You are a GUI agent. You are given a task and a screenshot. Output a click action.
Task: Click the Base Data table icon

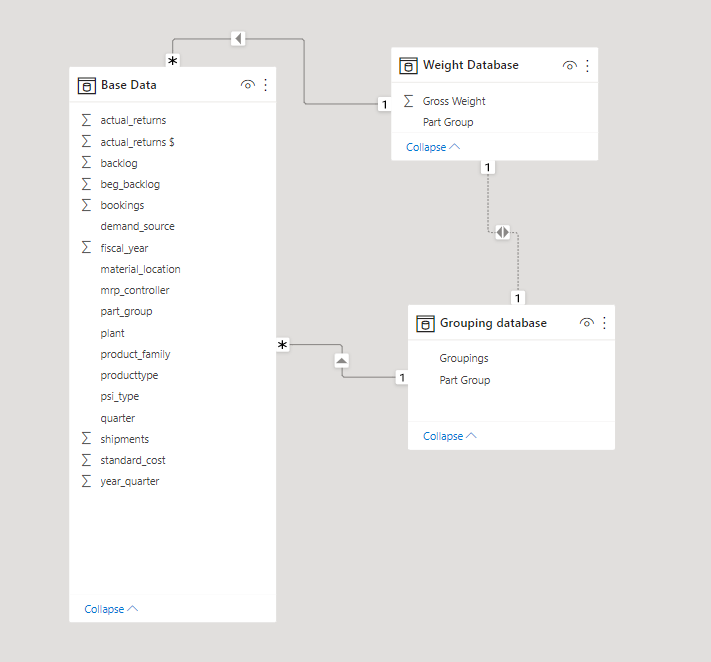87,85
